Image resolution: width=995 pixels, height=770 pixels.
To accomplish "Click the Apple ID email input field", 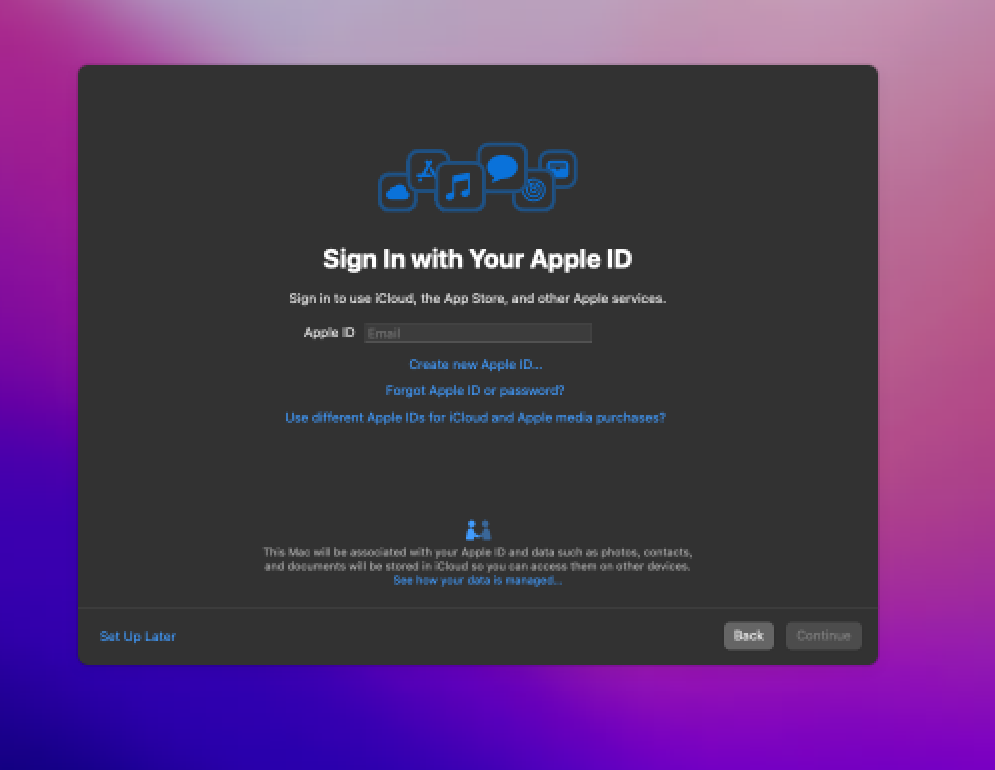I will pyautogui.click(x=478, y=333).
